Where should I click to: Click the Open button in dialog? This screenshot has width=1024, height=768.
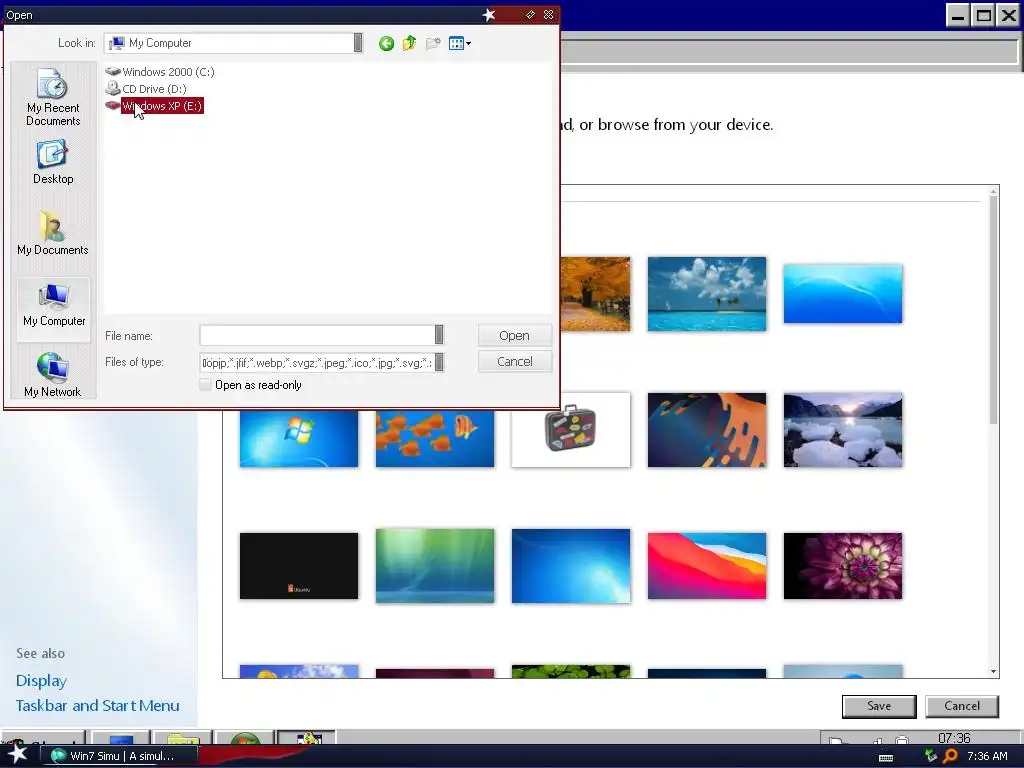(x=515, y=335)
